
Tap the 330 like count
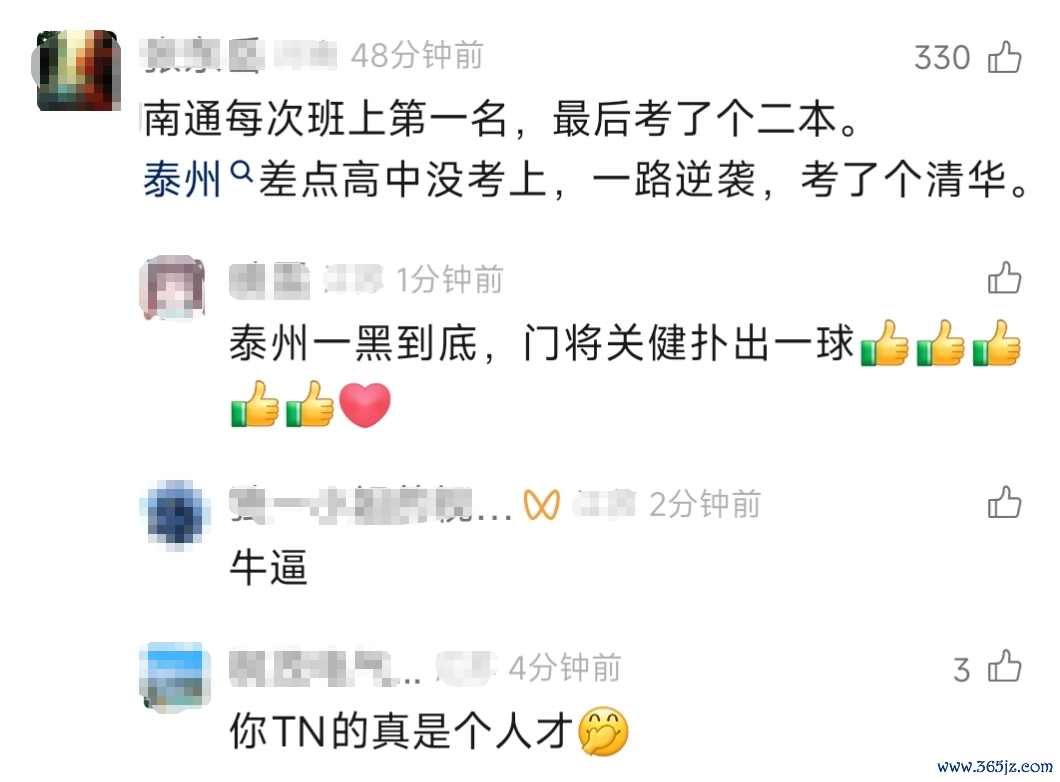[x=942, y=57]
